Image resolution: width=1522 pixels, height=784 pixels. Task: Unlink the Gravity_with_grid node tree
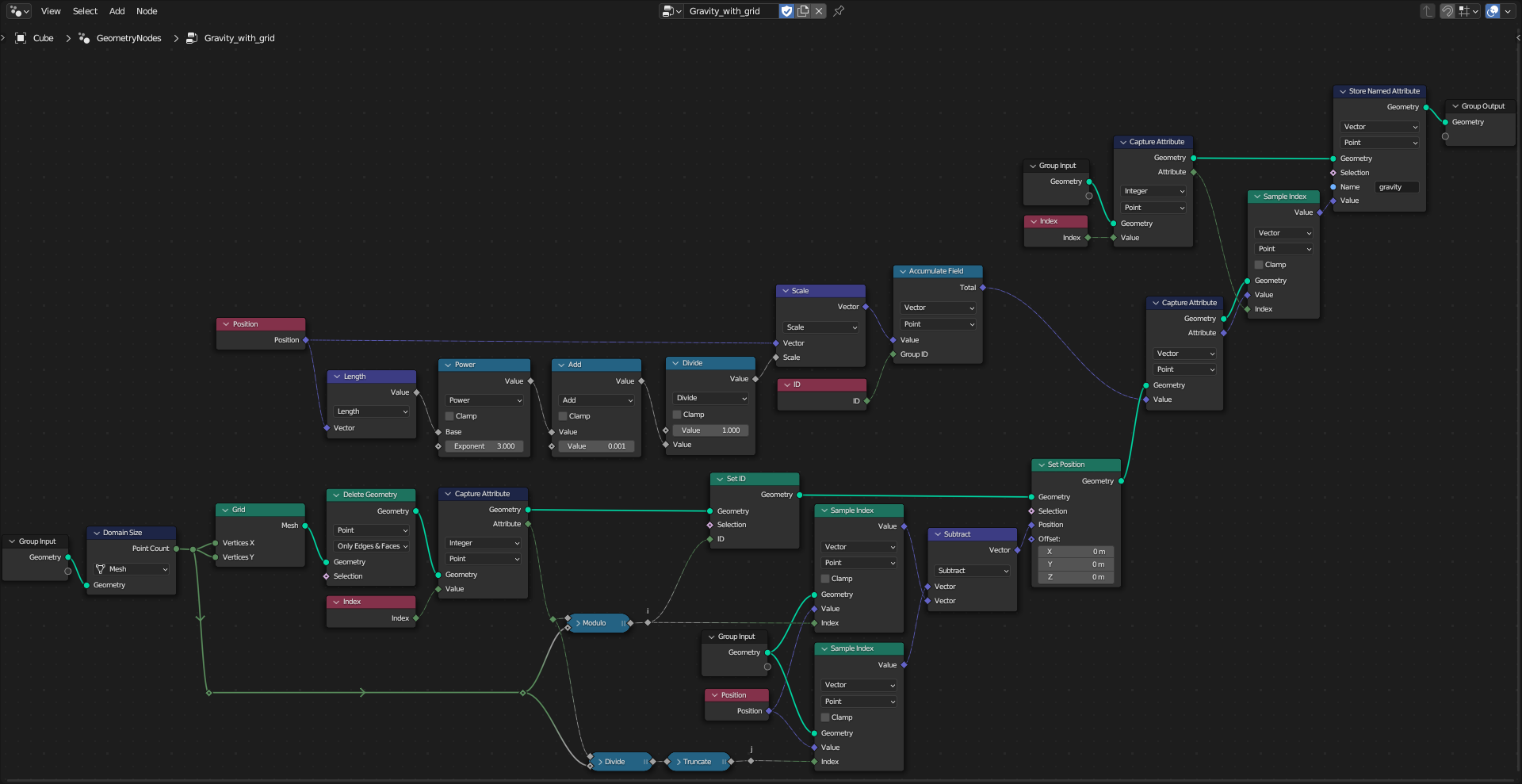click(x=819, y=11)
